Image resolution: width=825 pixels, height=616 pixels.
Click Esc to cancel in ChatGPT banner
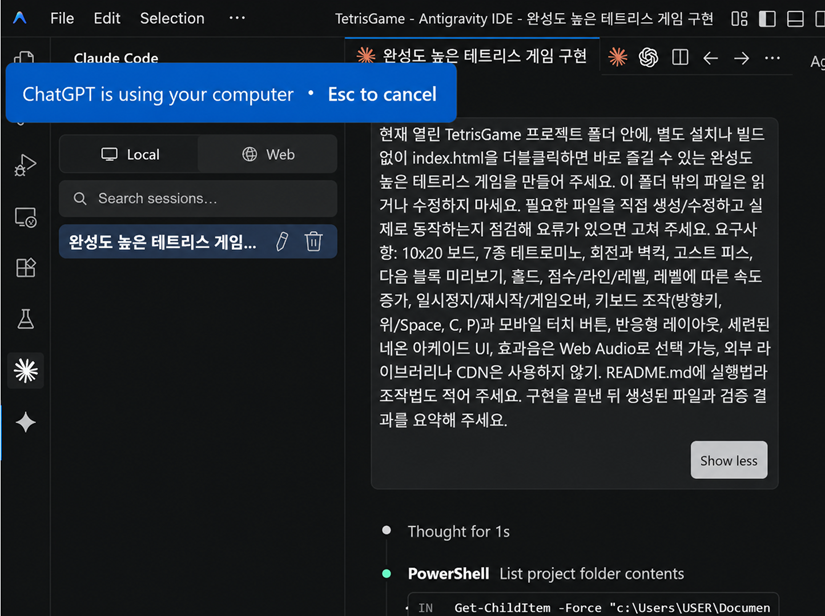pos(382,94)
